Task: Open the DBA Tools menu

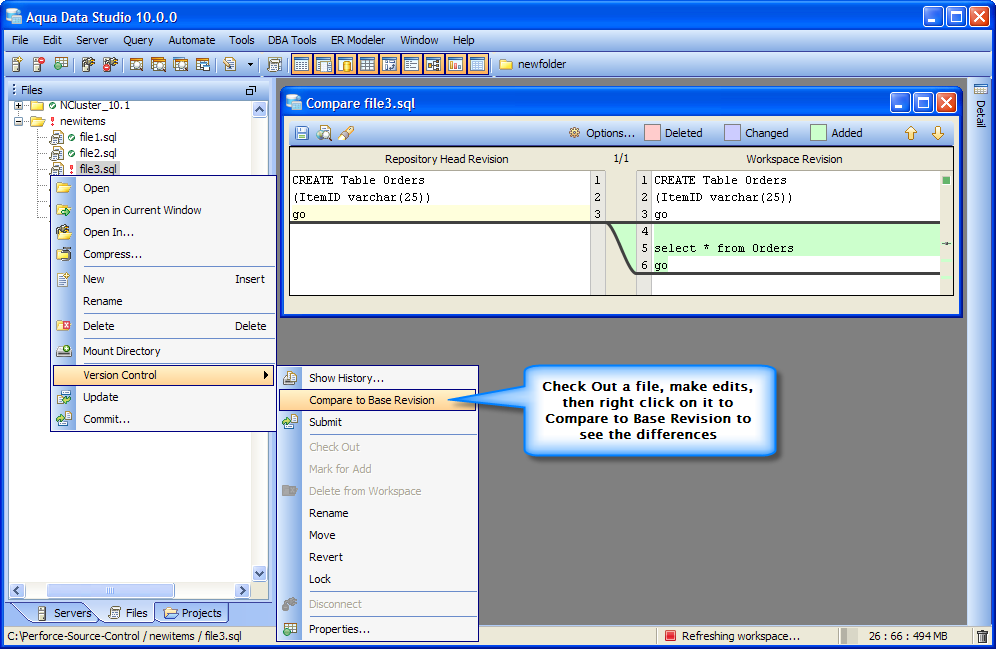Action: [292, 40]
